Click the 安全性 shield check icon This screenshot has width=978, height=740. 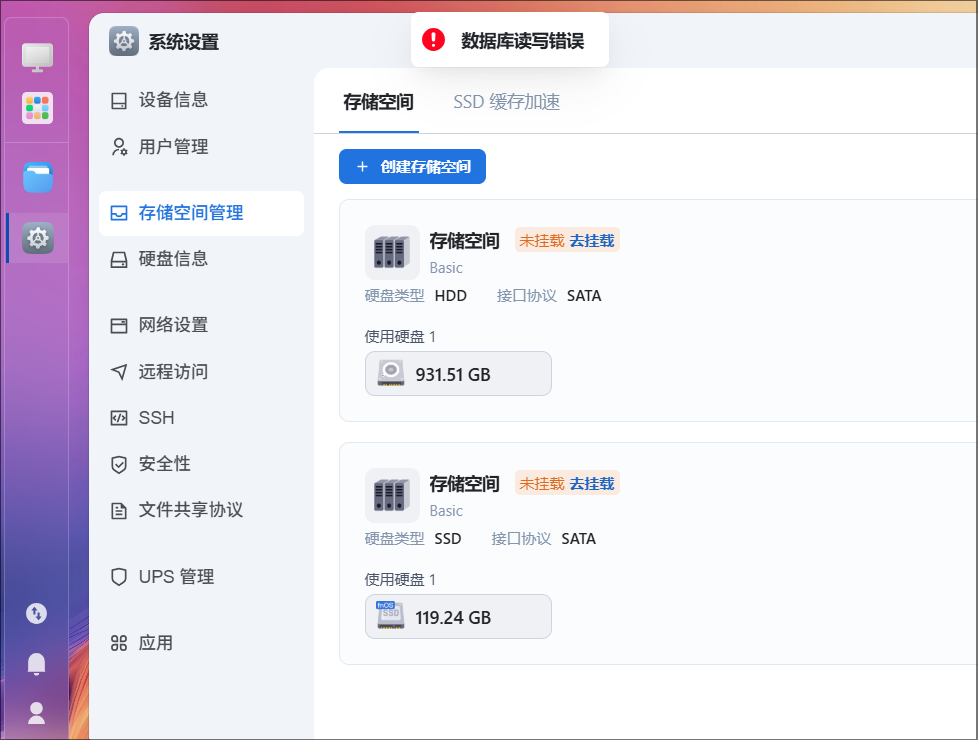click(x=119, y=464)
